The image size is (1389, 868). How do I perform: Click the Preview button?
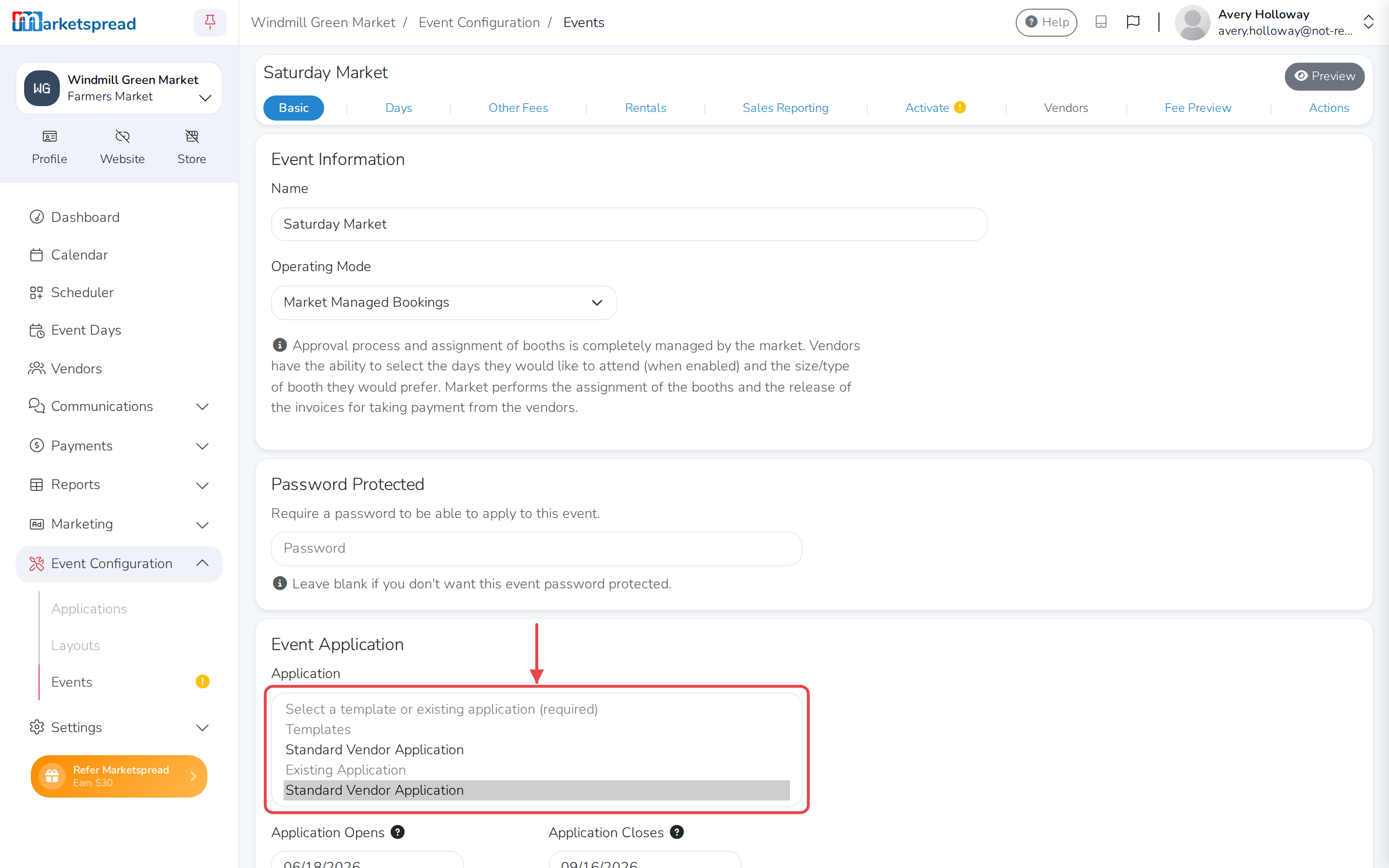(1324, 76)
